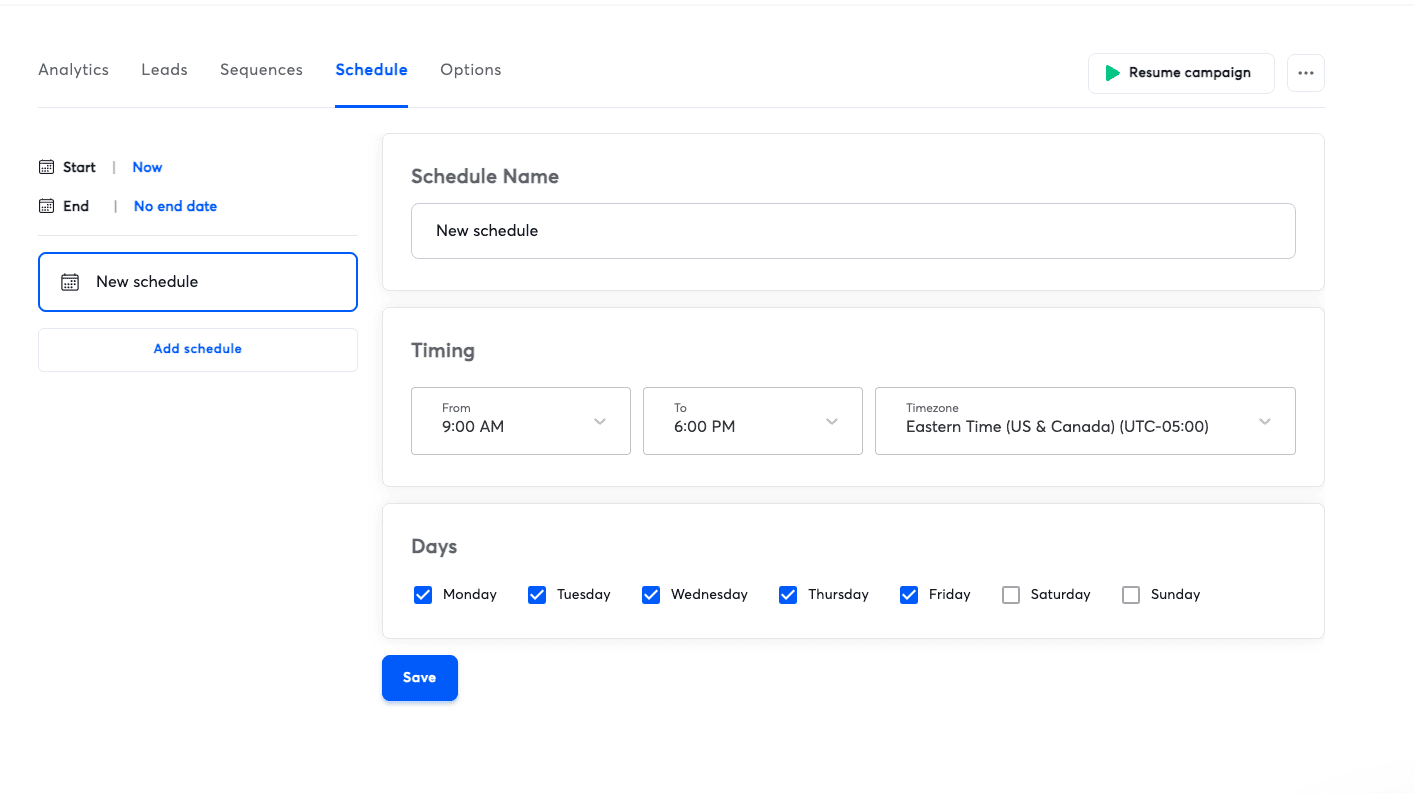Click the calendar icon next to Start
The image size is (1414, 794).
click(46, 167)
